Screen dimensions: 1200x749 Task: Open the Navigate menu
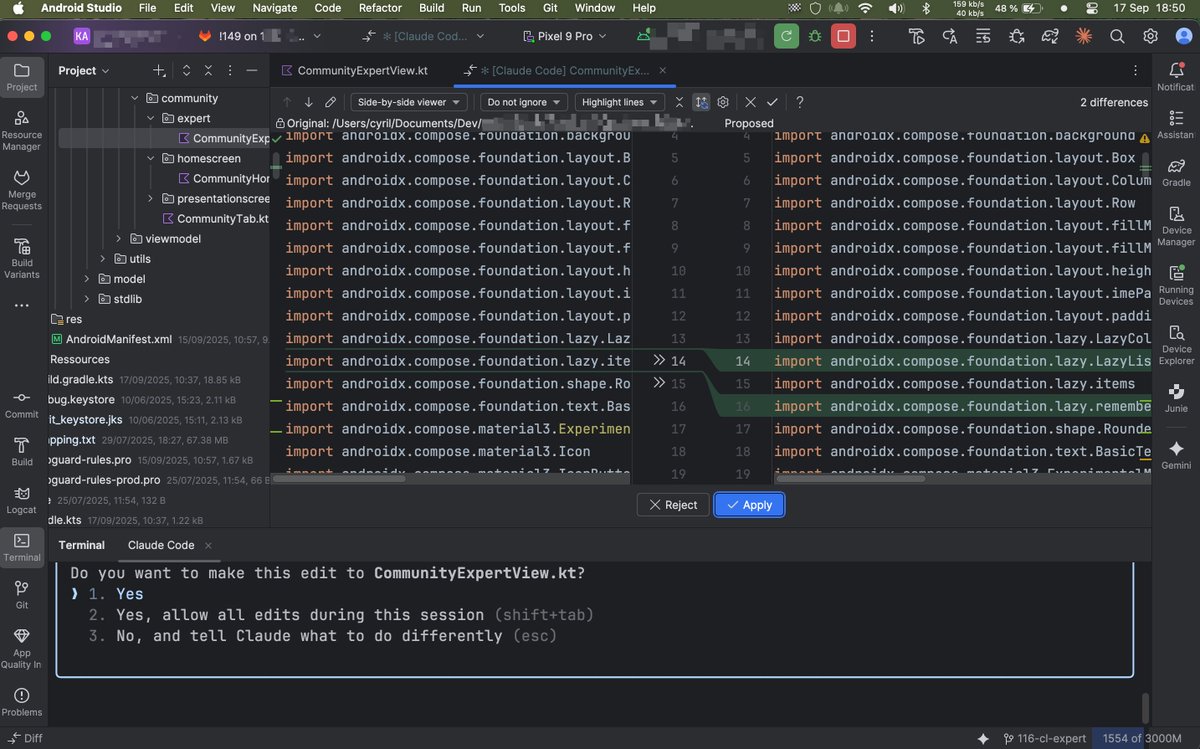click(274, 8)
